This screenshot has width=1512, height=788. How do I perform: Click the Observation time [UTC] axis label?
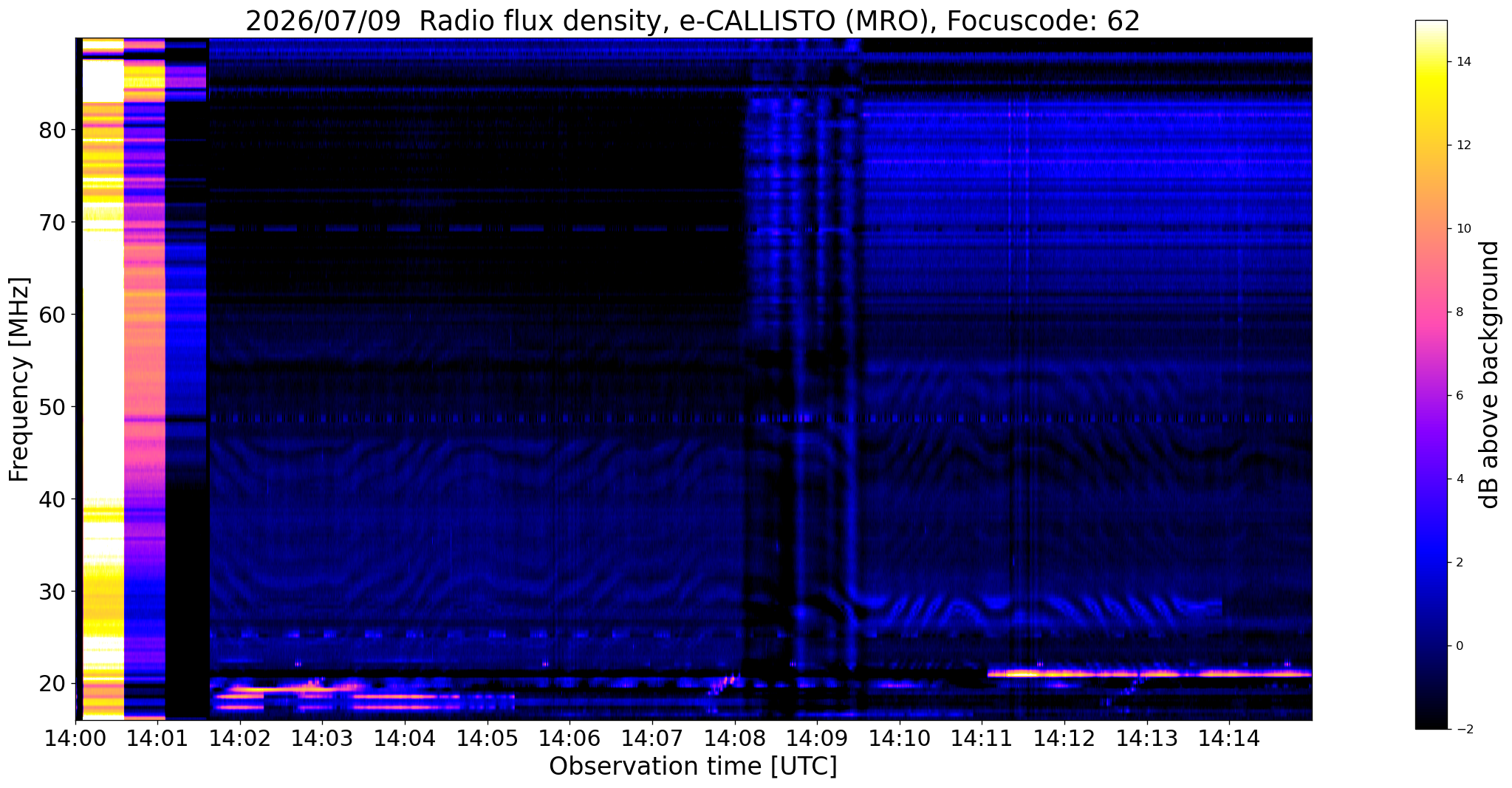(693, 767)
